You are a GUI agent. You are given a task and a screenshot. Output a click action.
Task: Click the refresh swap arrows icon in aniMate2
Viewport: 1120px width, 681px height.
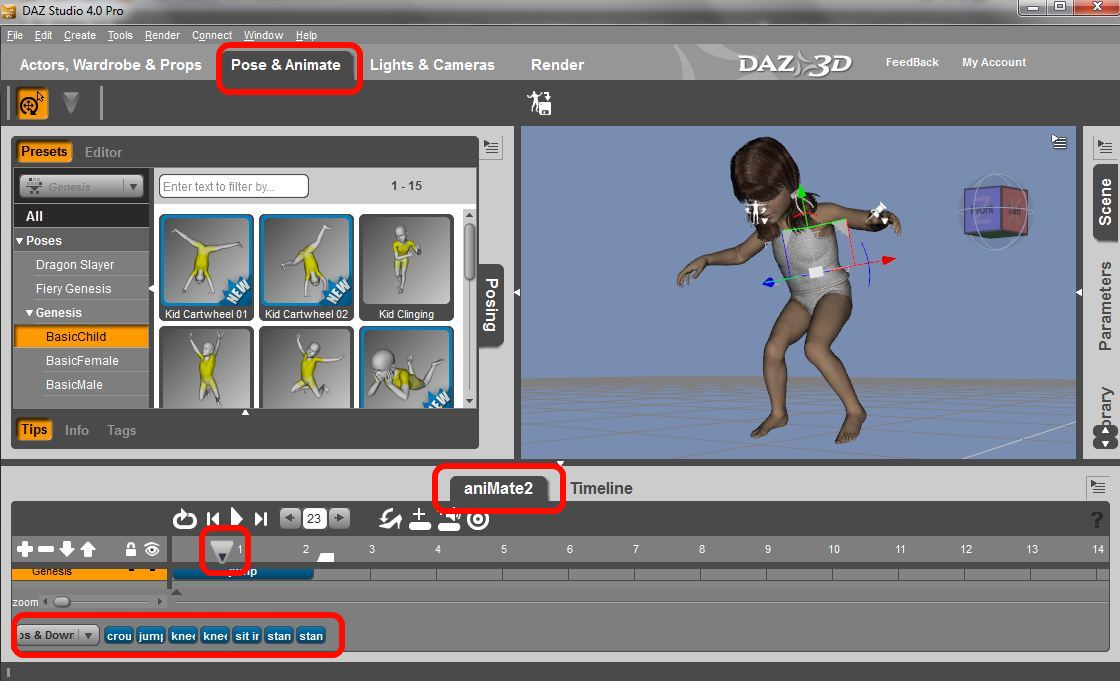coord(390,519)
